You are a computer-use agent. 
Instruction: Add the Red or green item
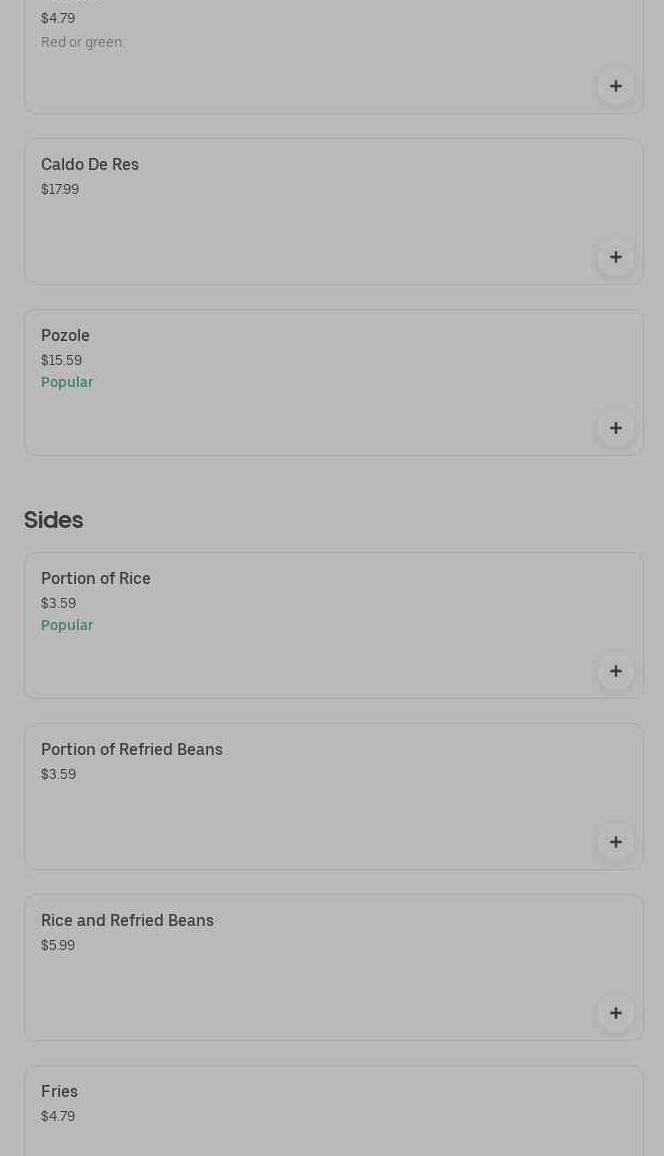pyautogui.click(x=615, y=86)
